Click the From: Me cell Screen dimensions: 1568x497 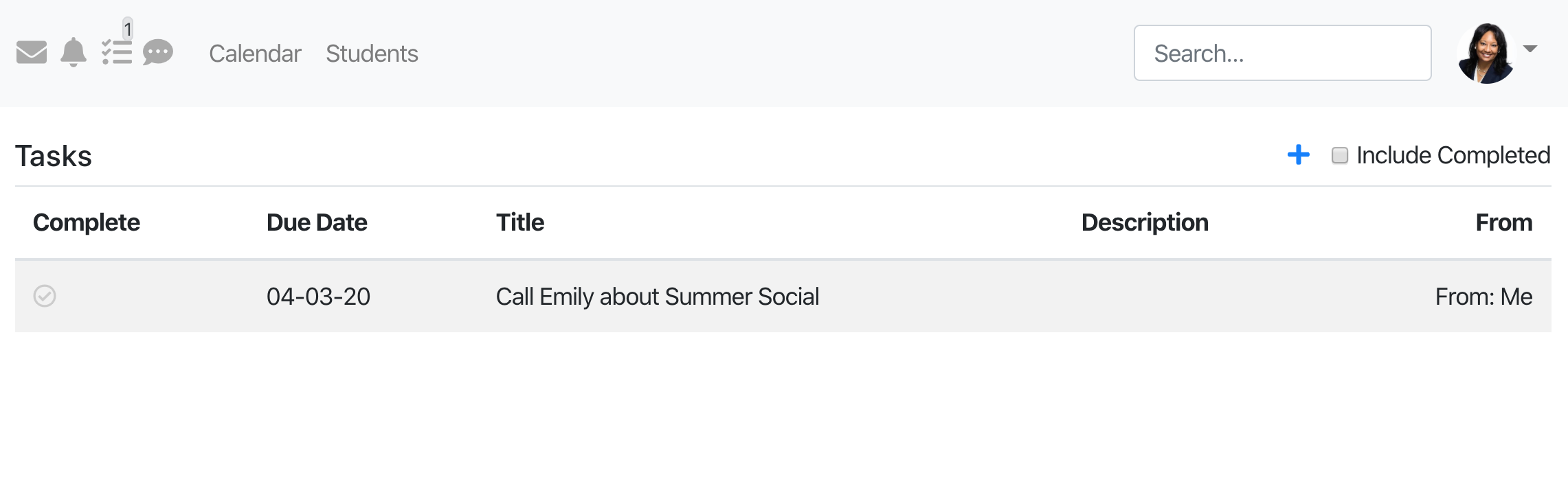pyautogui.click(x=1483, y=297)
